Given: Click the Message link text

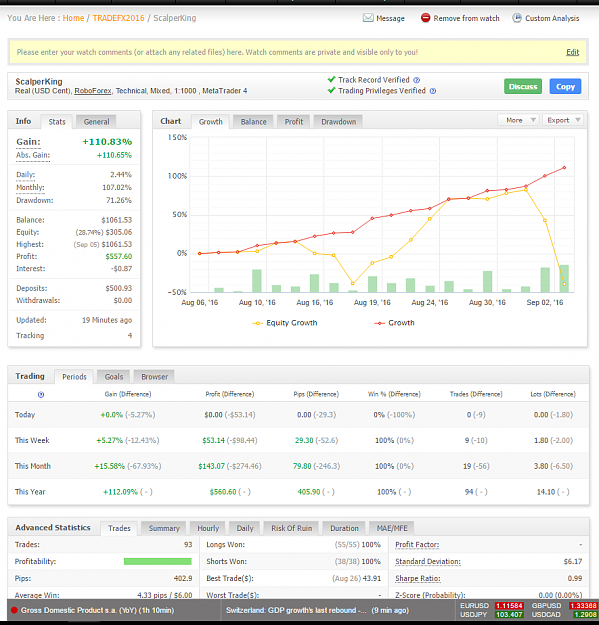Looking at the screenshot, I should pyautogui.click(x=391, y=18).
